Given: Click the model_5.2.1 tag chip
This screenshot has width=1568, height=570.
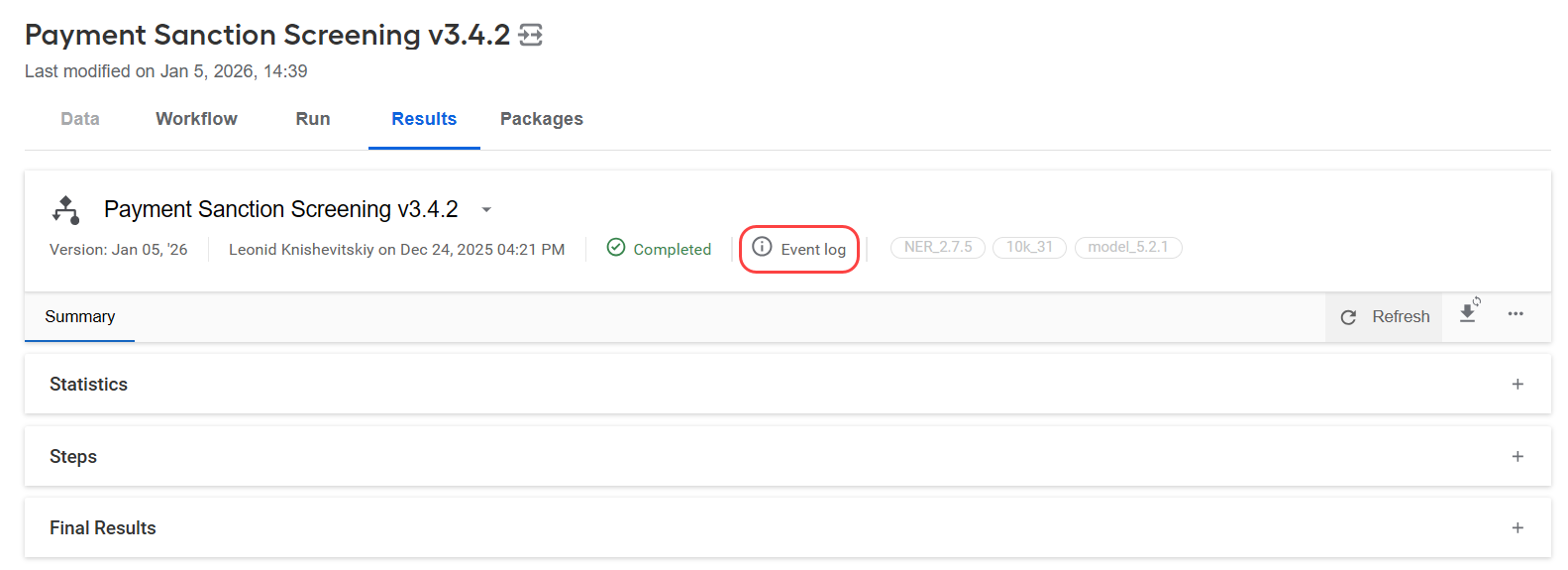Looking at the screenshot, I should click(1128, 247).
